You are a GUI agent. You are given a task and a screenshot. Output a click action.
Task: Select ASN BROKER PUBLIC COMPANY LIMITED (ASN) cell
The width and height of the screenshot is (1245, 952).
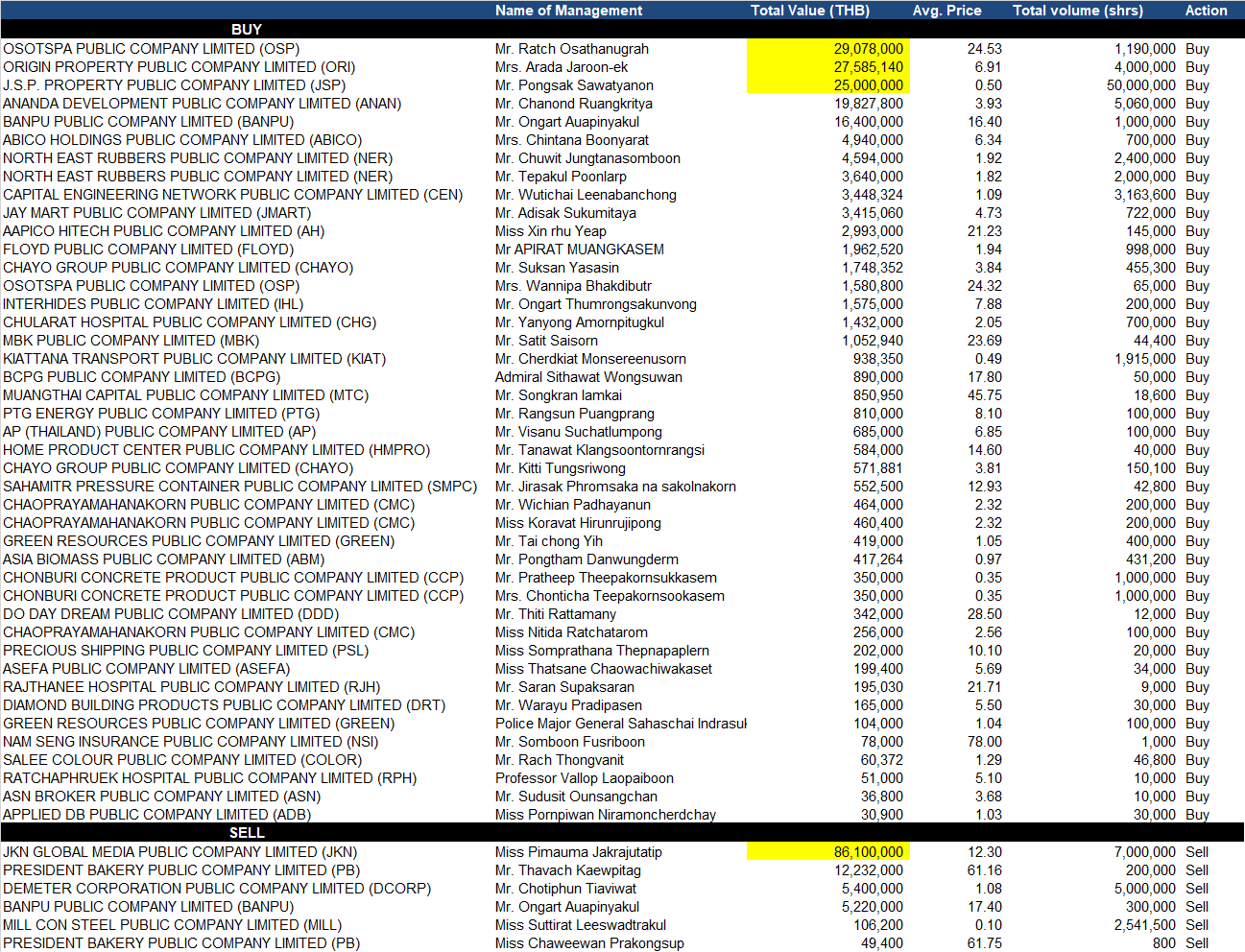(161, 797)
